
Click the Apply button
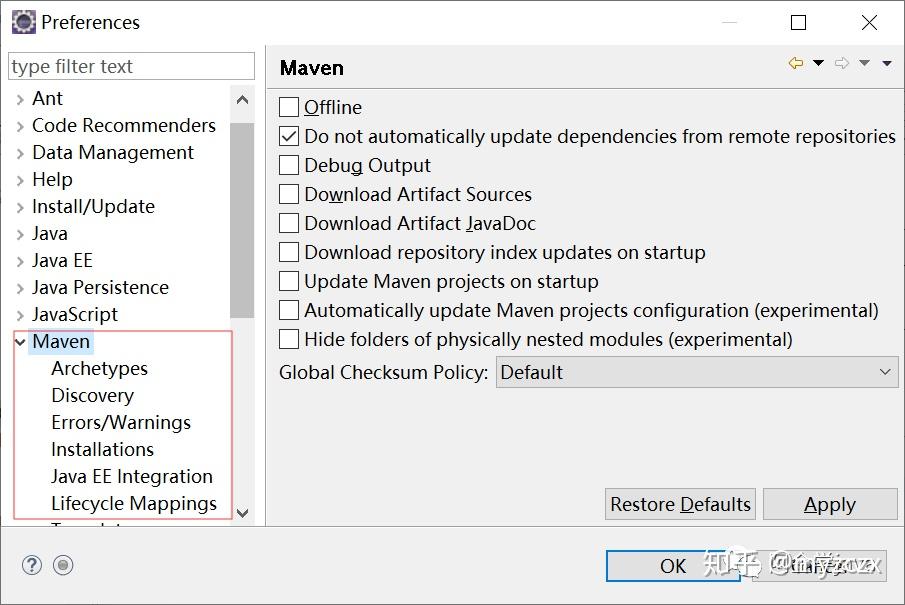click(x=829, y=504)
